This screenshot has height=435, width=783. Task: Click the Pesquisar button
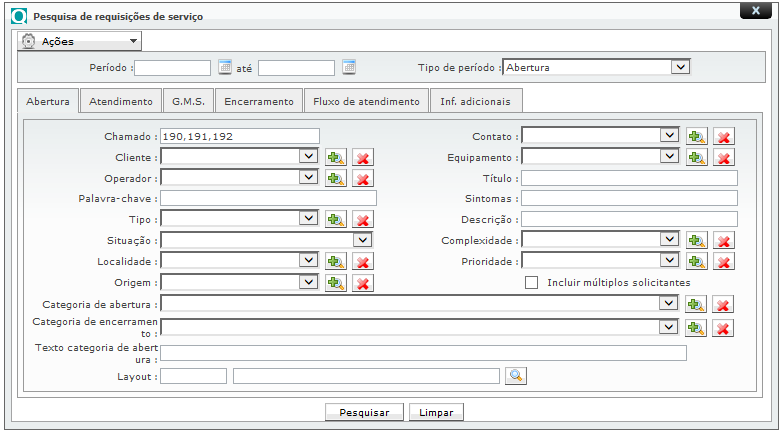click(364, 412)
